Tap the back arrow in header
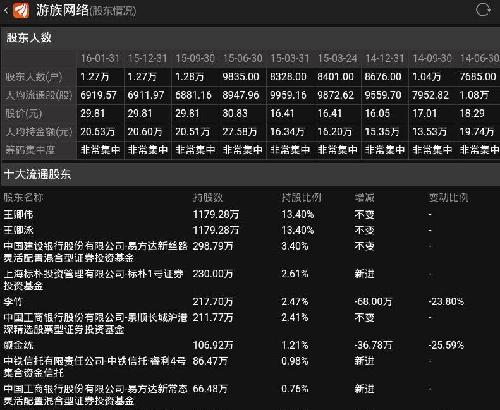 tap(5, 11)
